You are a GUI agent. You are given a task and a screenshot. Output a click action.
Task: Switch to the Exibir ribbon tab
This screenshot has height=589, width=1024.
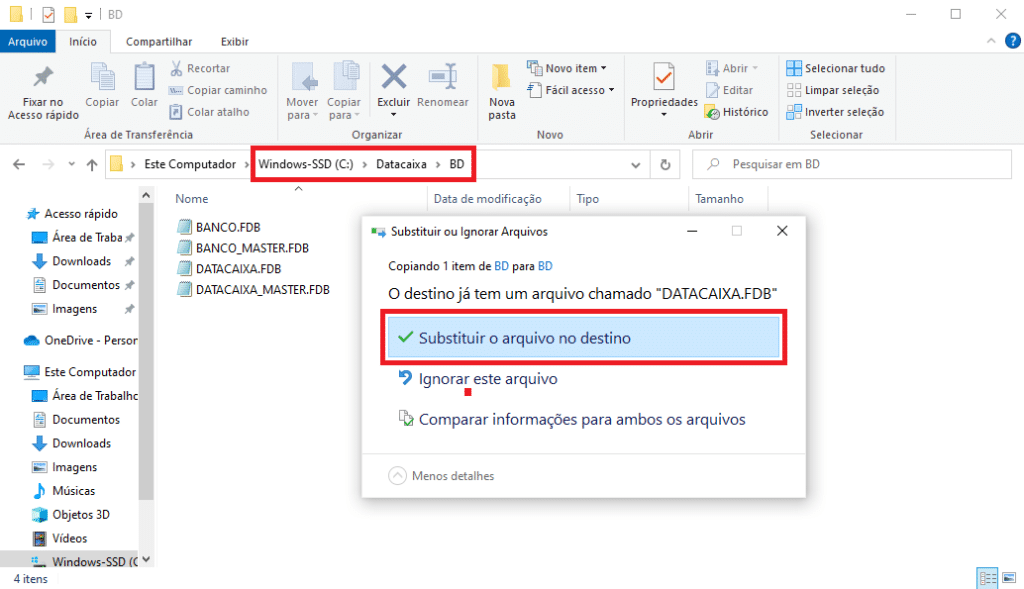click(235, 41)
